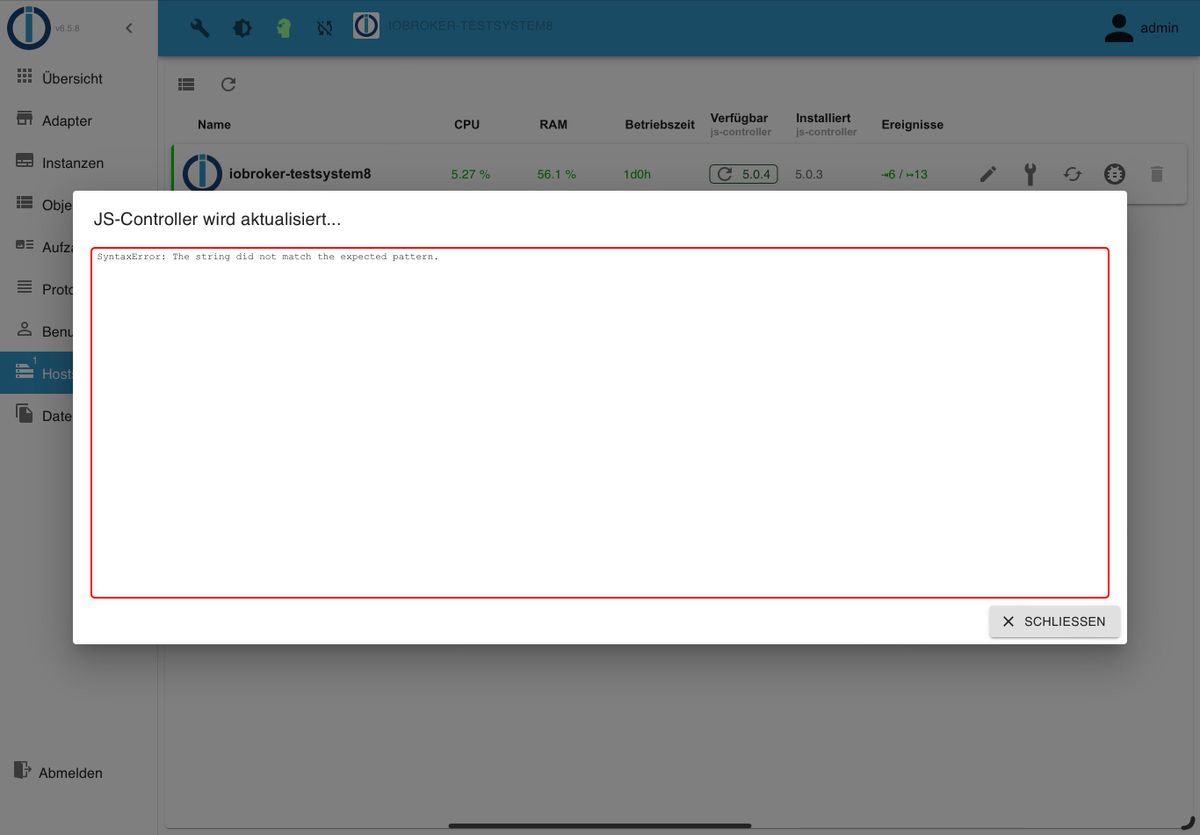Image resolution: width=1200 pixels, height=835 pixels.
Task: Click the Übersicht grid icon
Action: [25, 76]
